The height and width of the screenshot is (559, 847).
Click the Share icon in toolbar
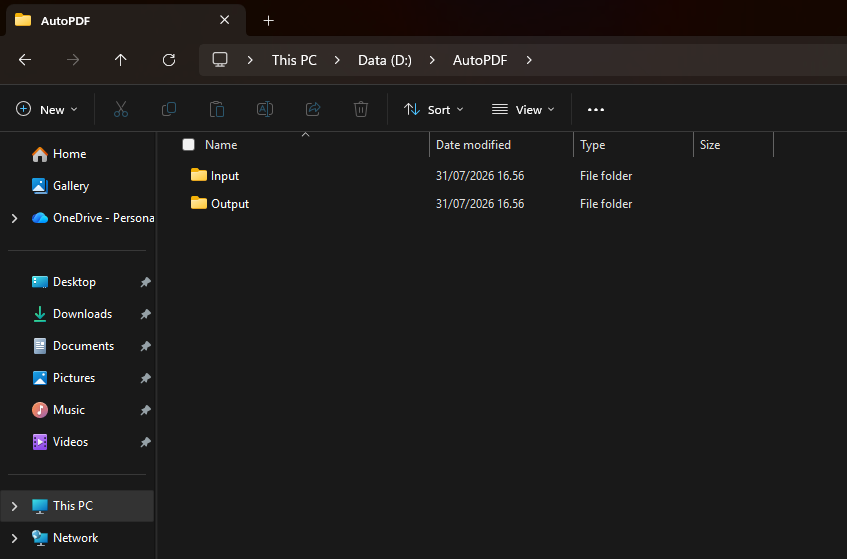tap(313, 110)
